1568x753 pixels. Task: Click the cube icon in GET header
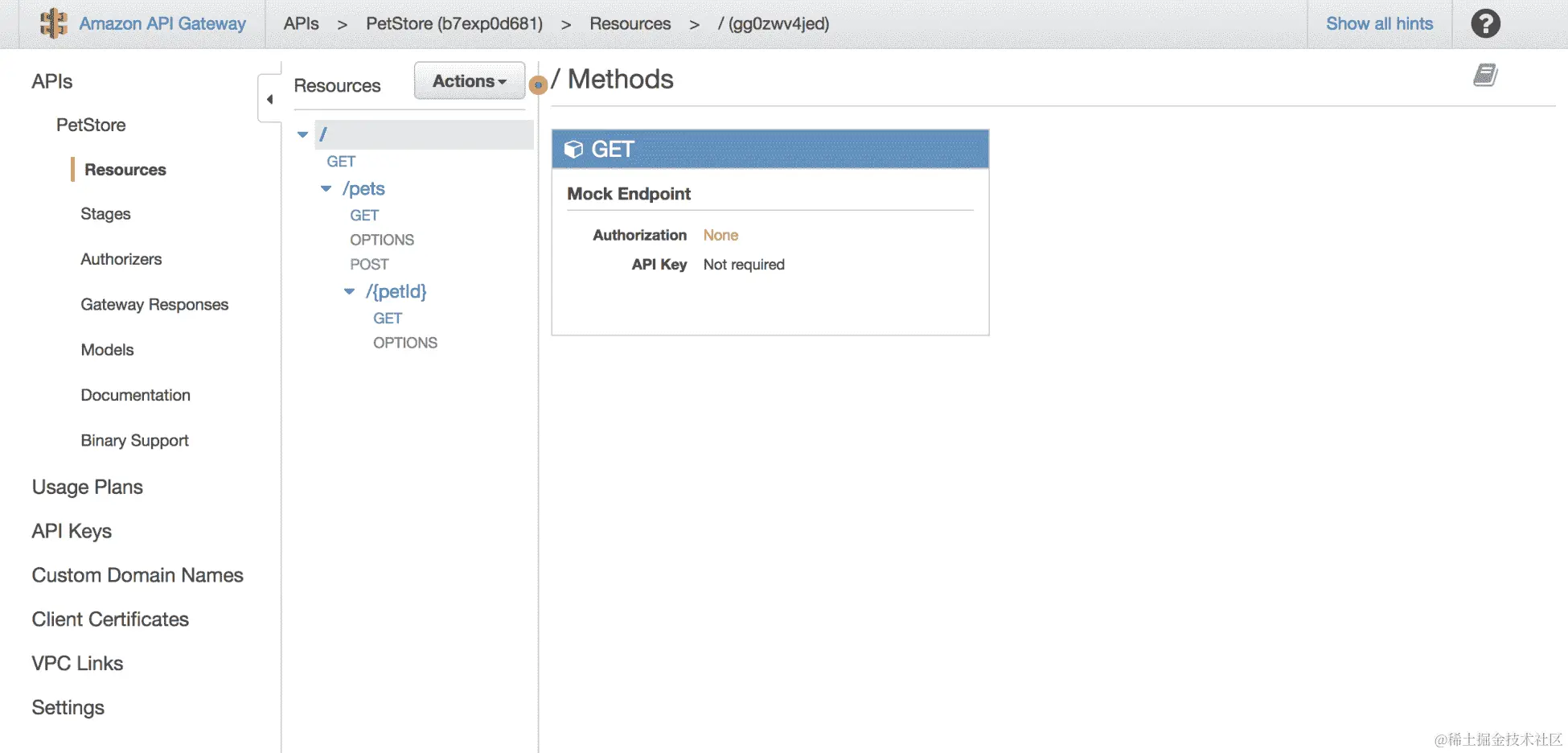pyautogui.click(x=573, y=150)
